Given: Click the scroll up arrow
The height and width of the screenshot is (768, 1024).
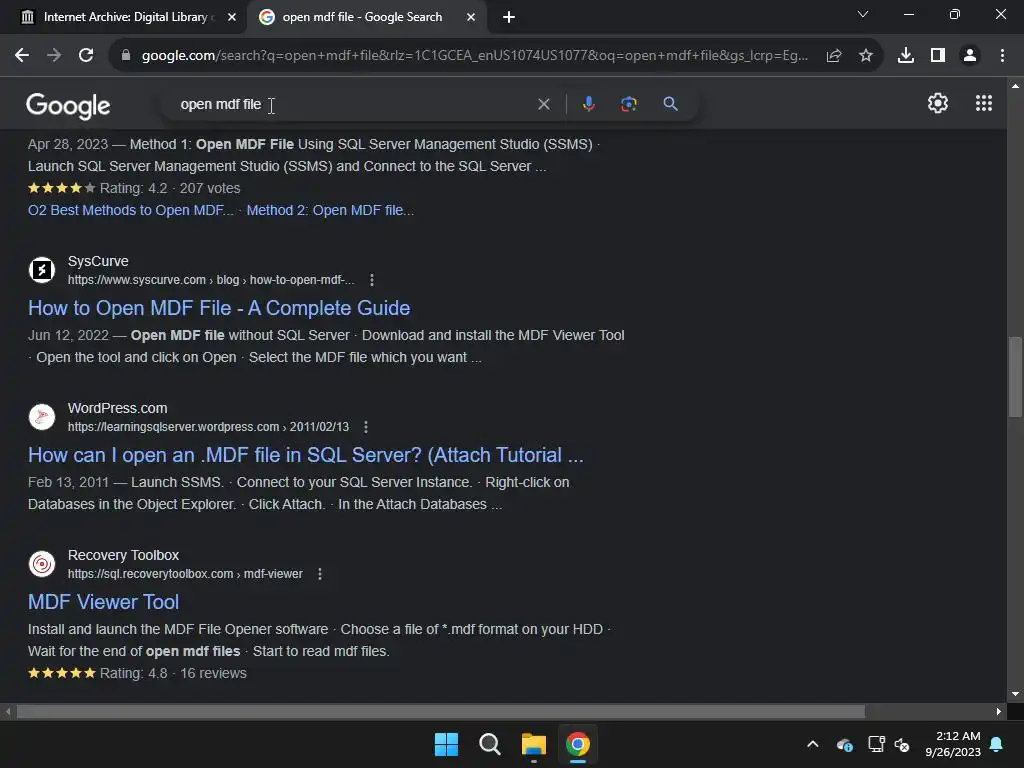Looking at the screenshot, I should [x=1015, y=86].
